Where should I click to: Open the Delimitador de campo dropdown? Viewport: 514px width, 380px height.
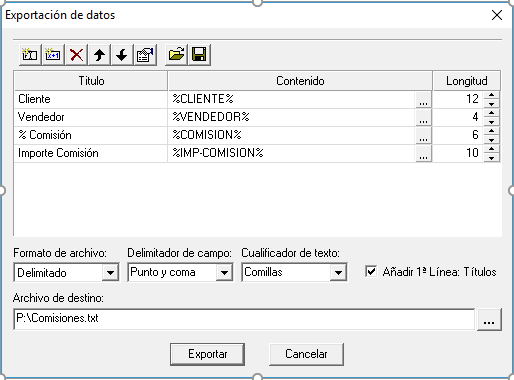[x=224, y=273]
